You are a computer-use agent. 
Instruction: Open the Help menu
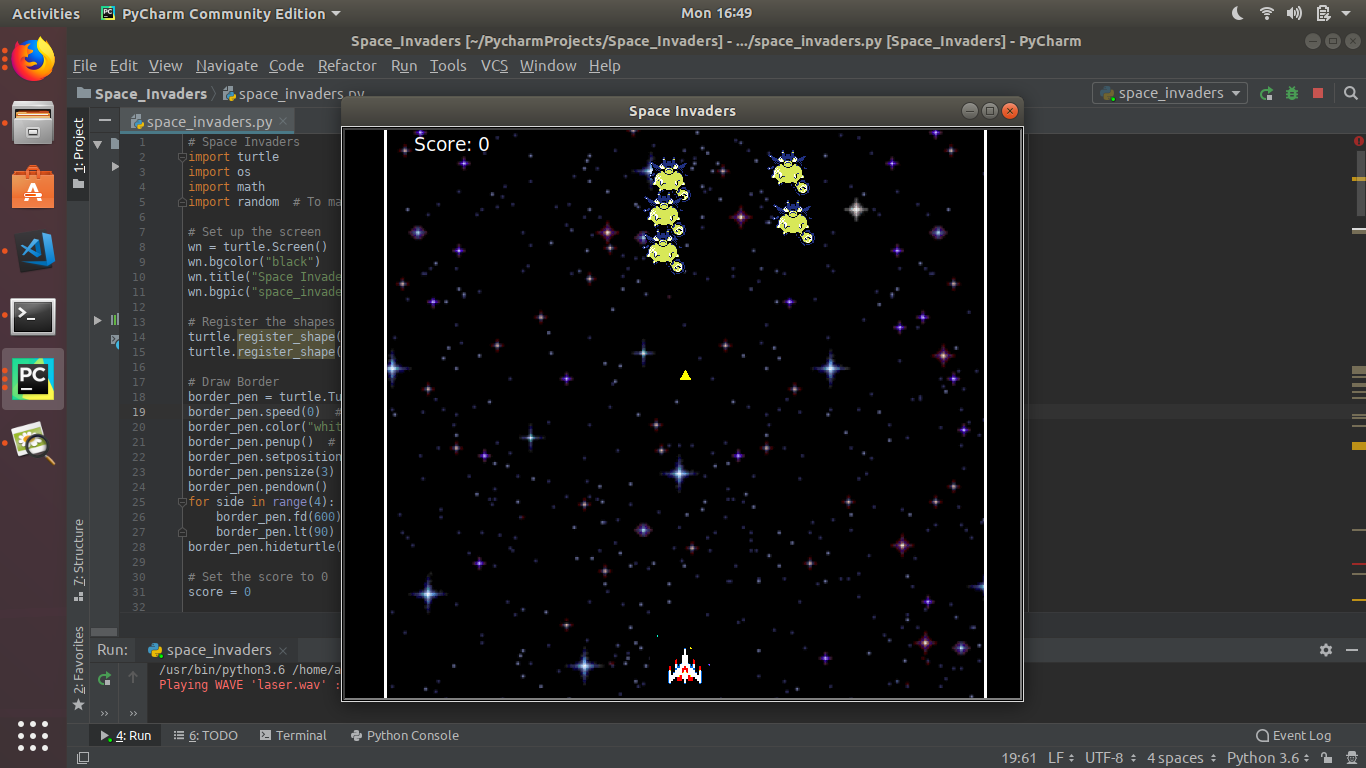tap(604, 66)
